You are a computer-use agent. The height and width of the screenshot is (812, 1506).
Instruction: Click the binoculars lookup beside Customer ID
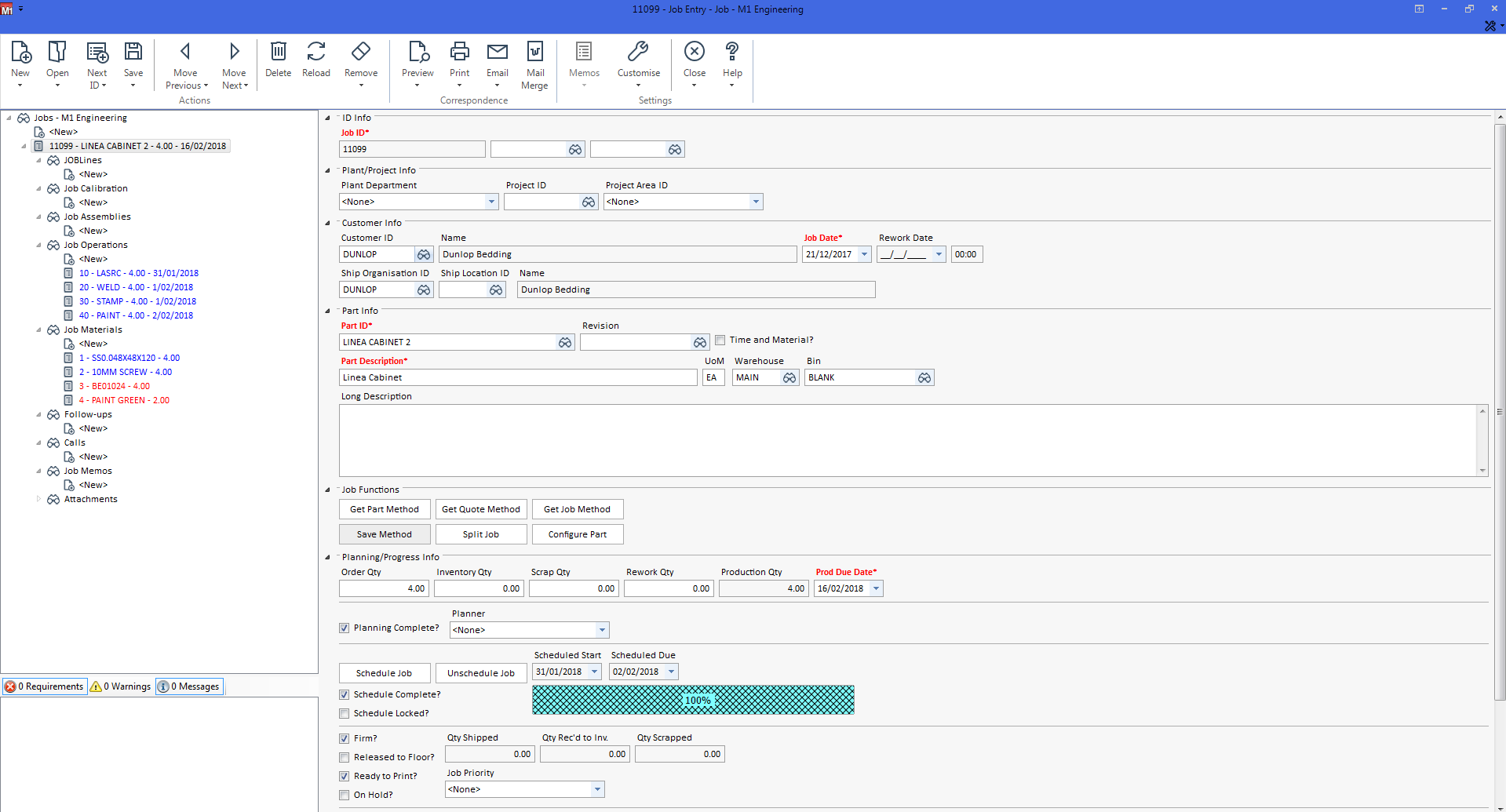424,254
